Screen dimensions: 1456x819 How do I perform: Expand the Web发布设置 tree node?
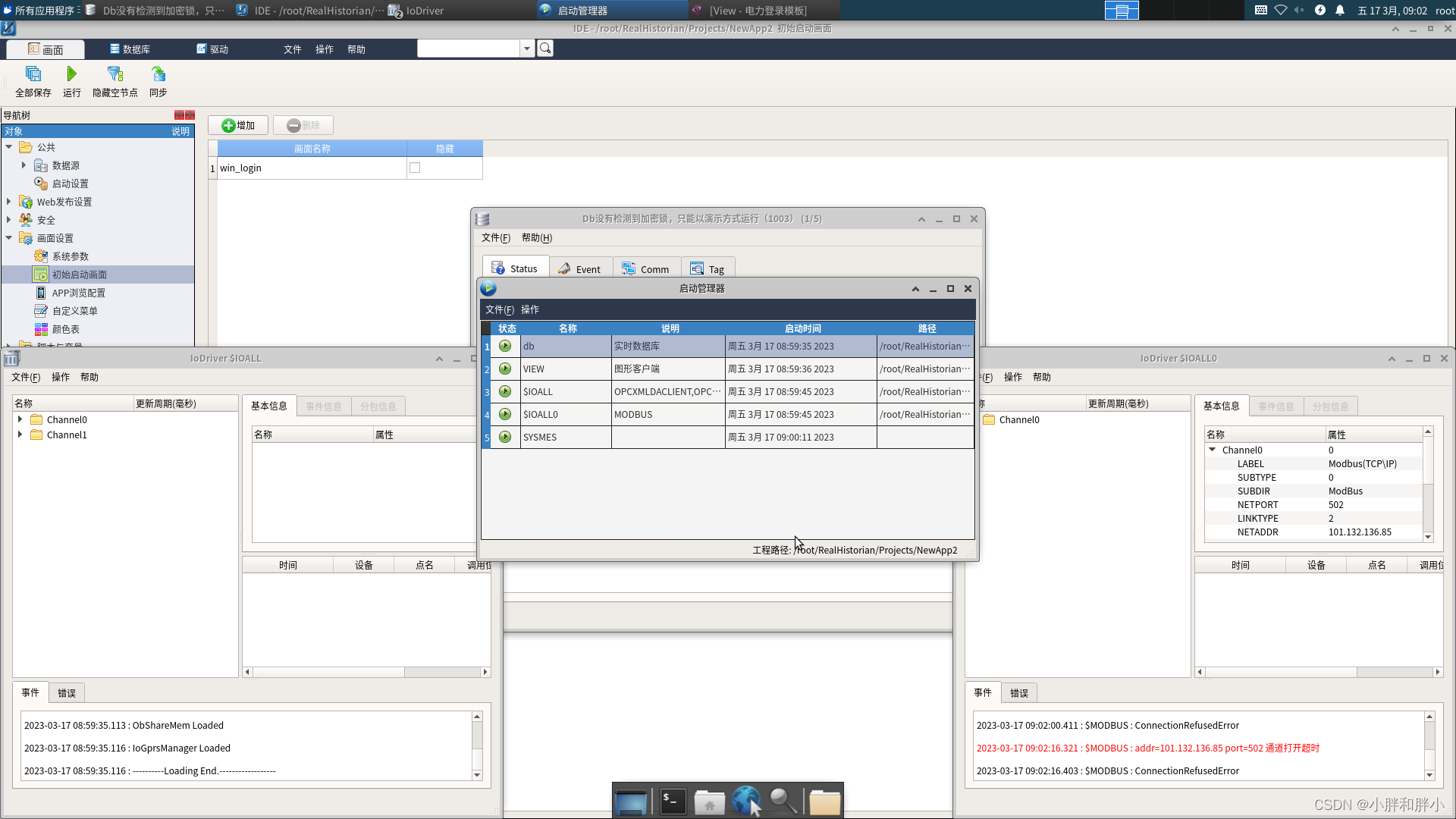click(x=9, y=202)
